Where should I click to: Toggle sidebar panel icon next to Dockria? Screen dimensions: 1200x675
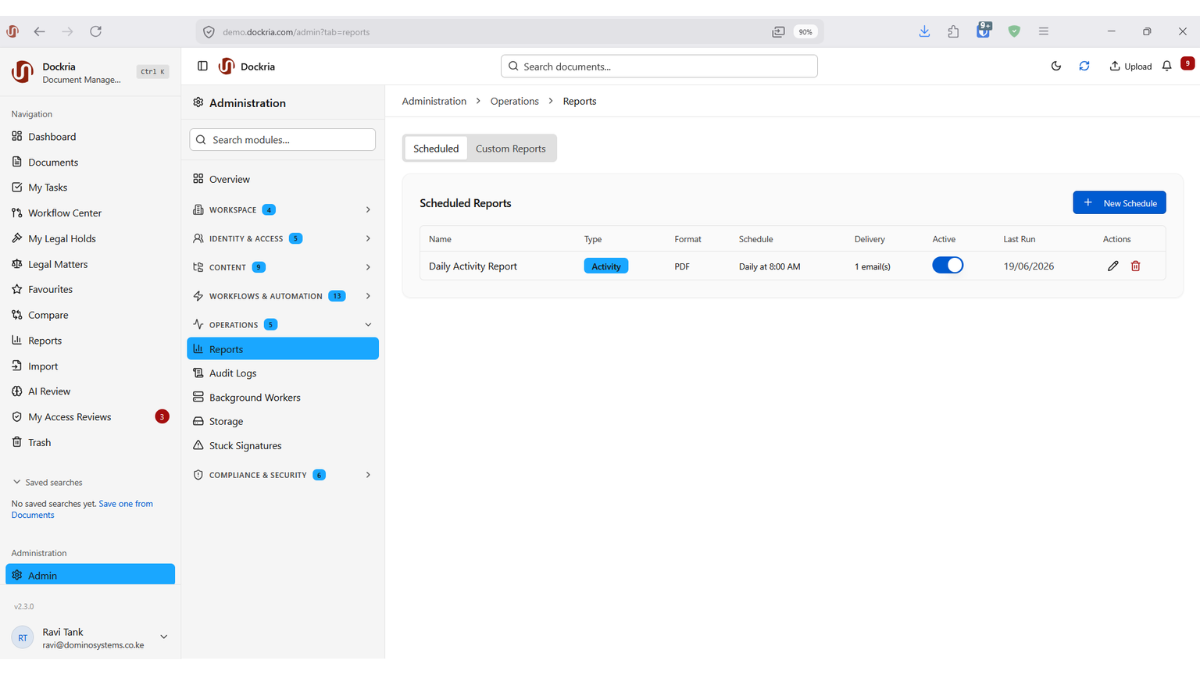point(202,66)
